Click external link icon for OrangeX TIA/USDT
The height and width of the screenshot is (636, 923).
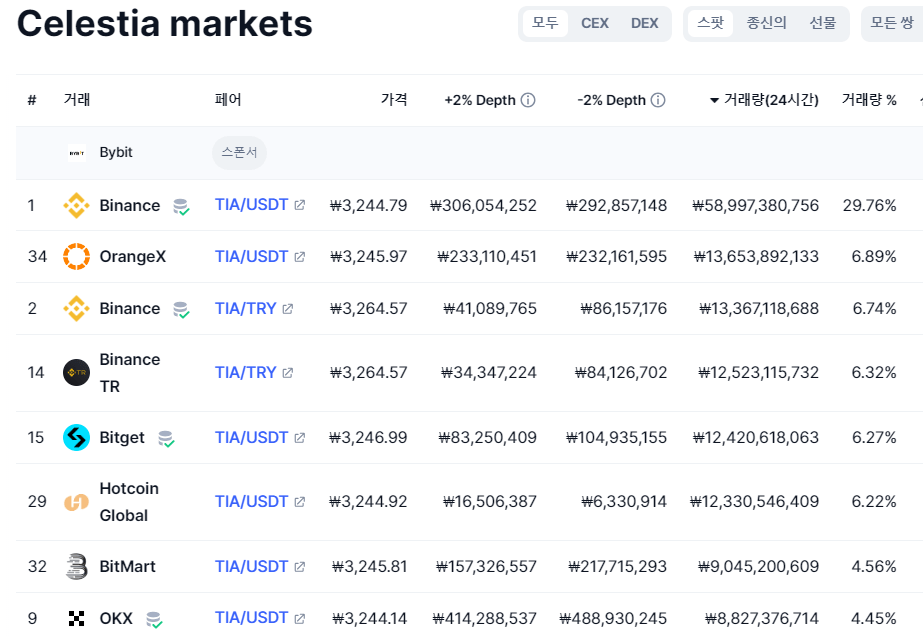tap(300, 257)
